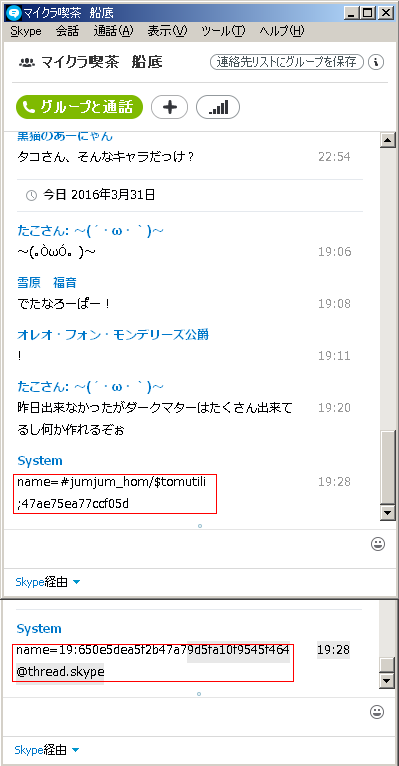Save group with 連絡先リストにグループを保存 button

pos(287,62)
